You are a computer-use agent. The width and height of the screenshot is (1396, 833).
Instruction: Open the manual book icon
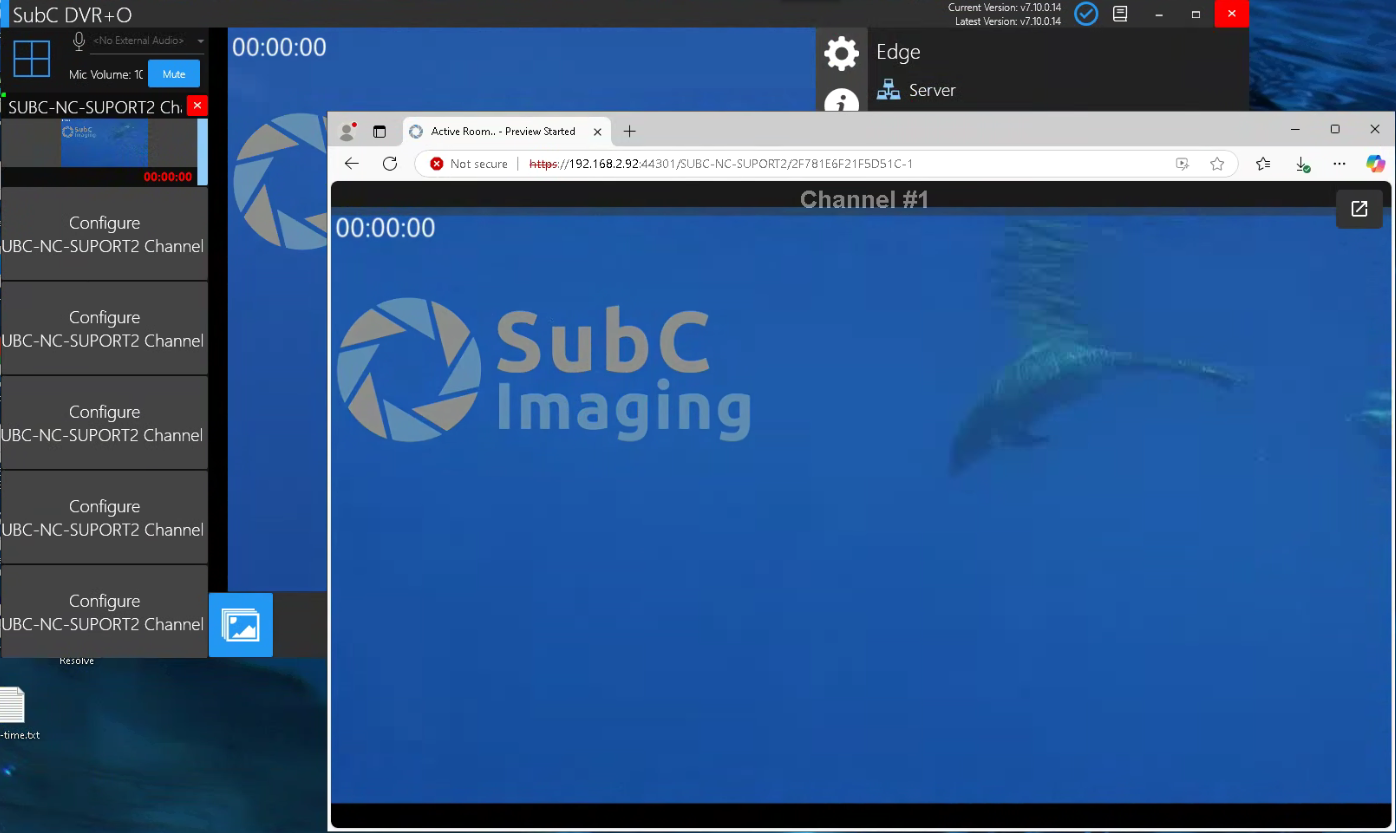(1121, 14)
